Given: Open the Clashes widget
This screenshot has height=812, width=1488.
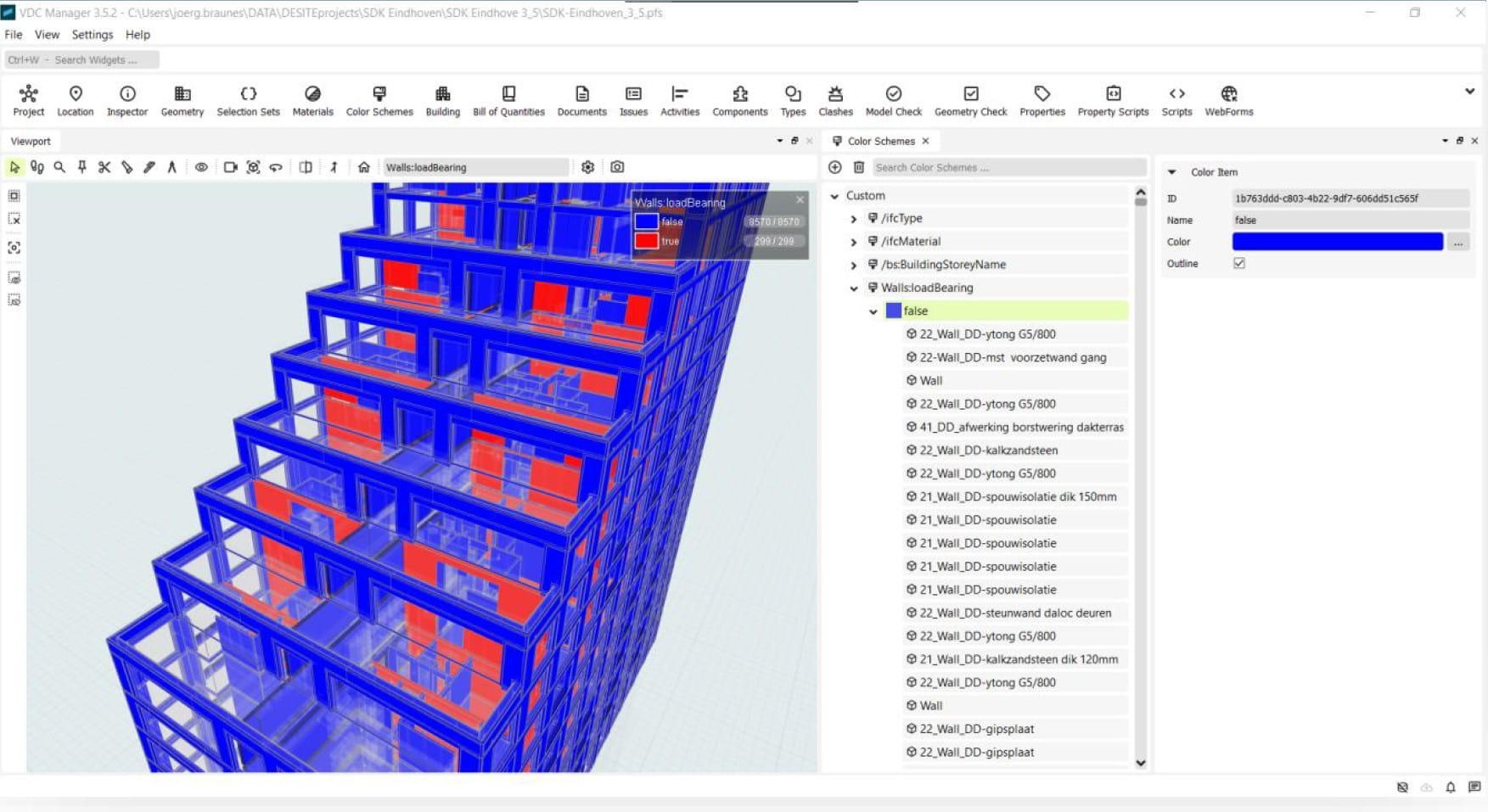Looking at the screenshot, I should [x=834, y=100].
